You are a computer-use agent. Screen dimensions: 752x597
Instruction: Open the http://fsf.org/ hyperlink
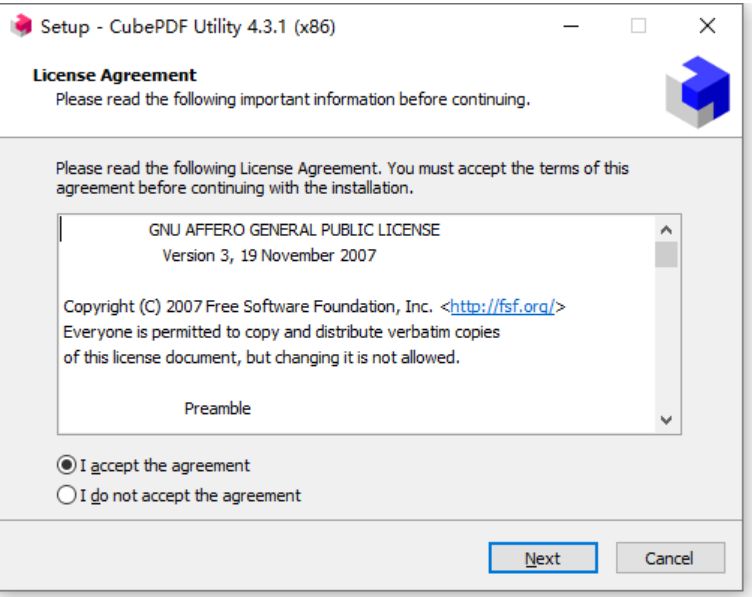508,306
